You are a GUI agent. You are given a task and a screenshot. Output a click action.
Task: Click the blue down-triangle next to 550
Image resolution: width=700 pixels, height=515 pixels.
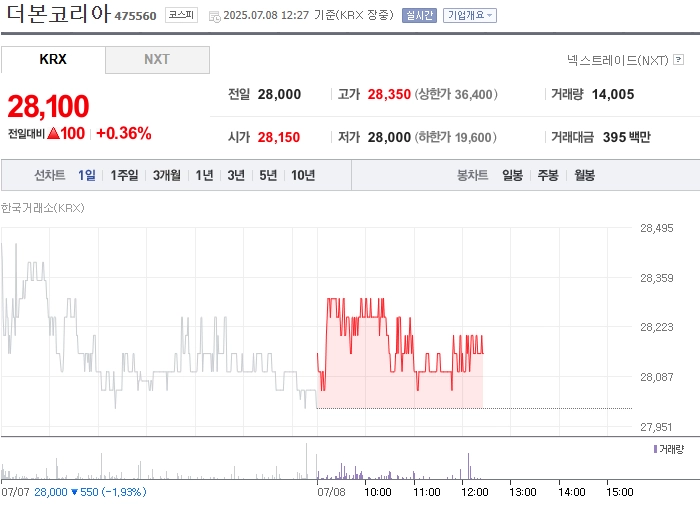click(x=74, y=492)
